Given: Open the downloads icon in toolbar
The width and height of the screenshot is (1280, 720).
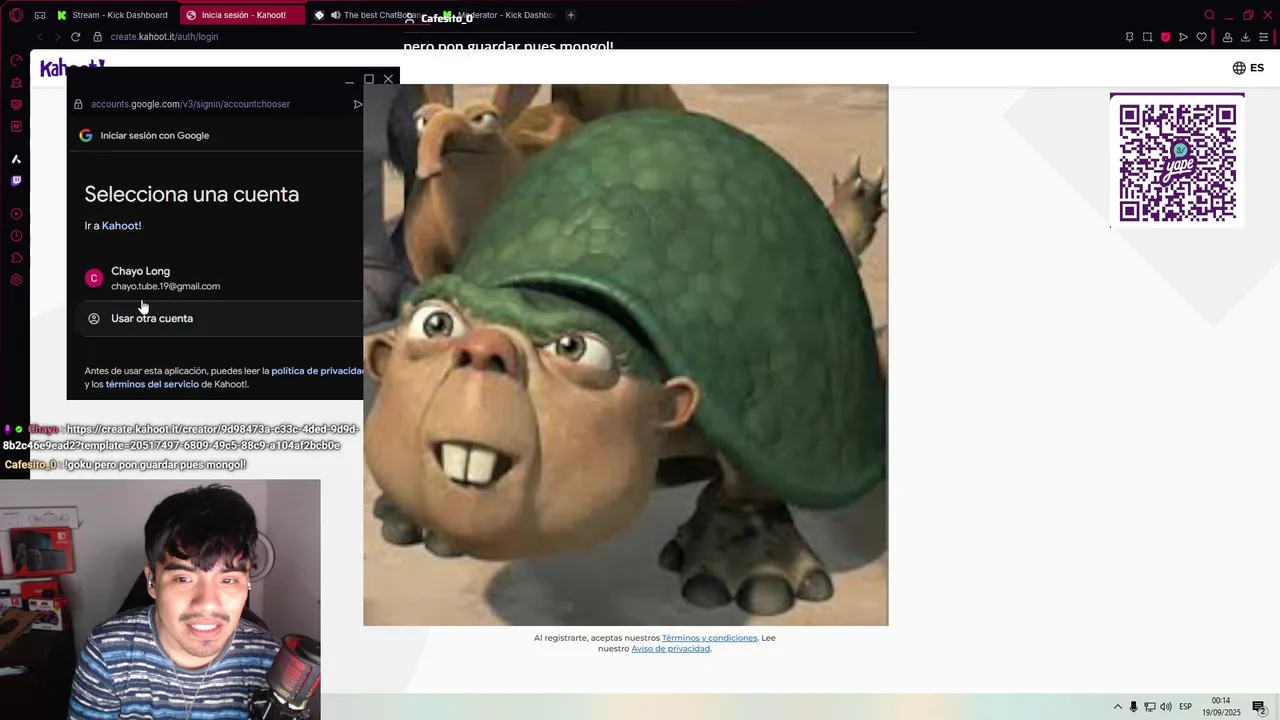Looking at the screenshot, I should pyautogui.click(x=1245, y=37).
